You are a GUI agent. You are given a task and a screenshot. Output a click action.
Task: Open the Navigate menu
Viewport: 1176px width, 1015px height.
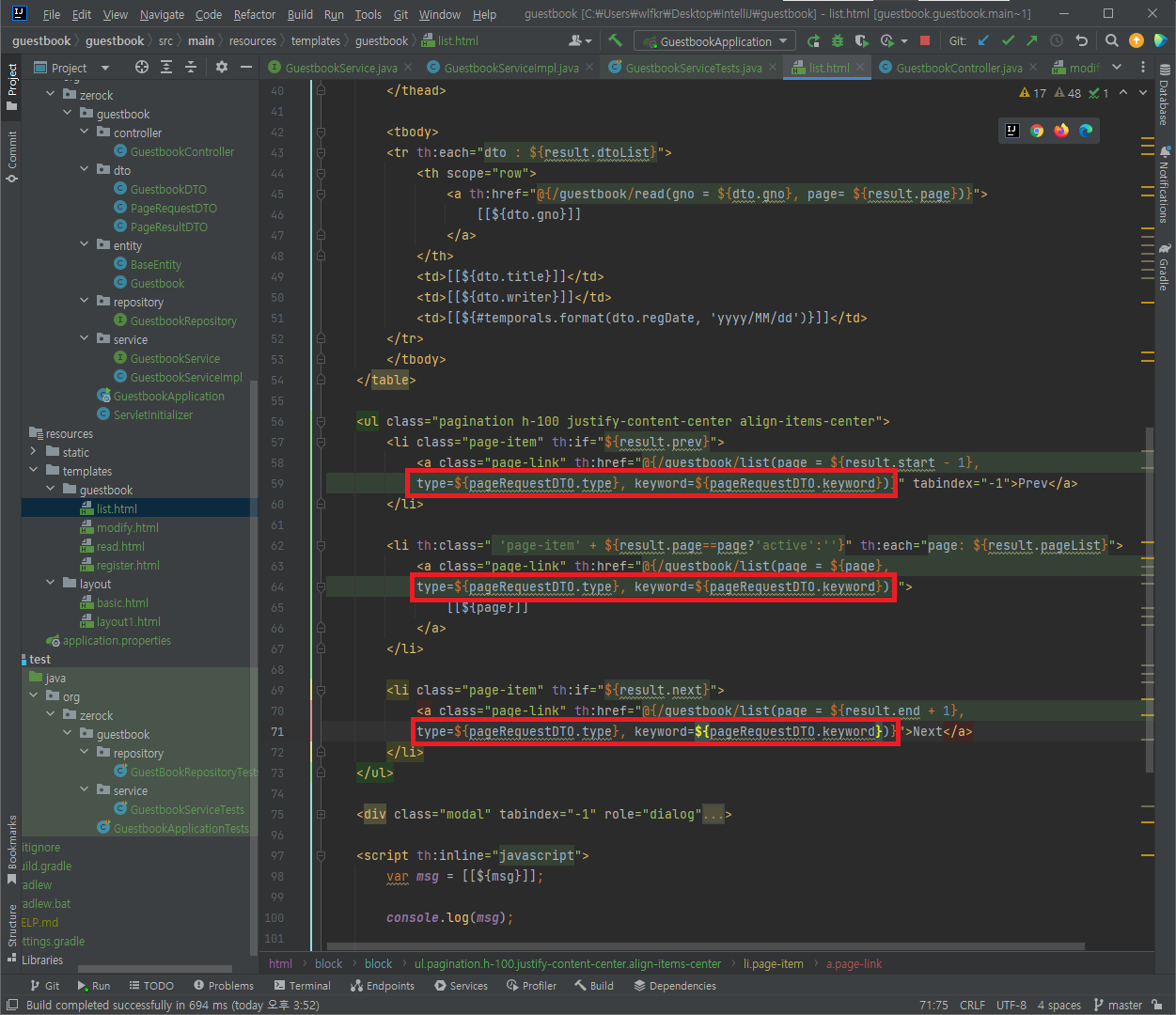coord(162,14)
